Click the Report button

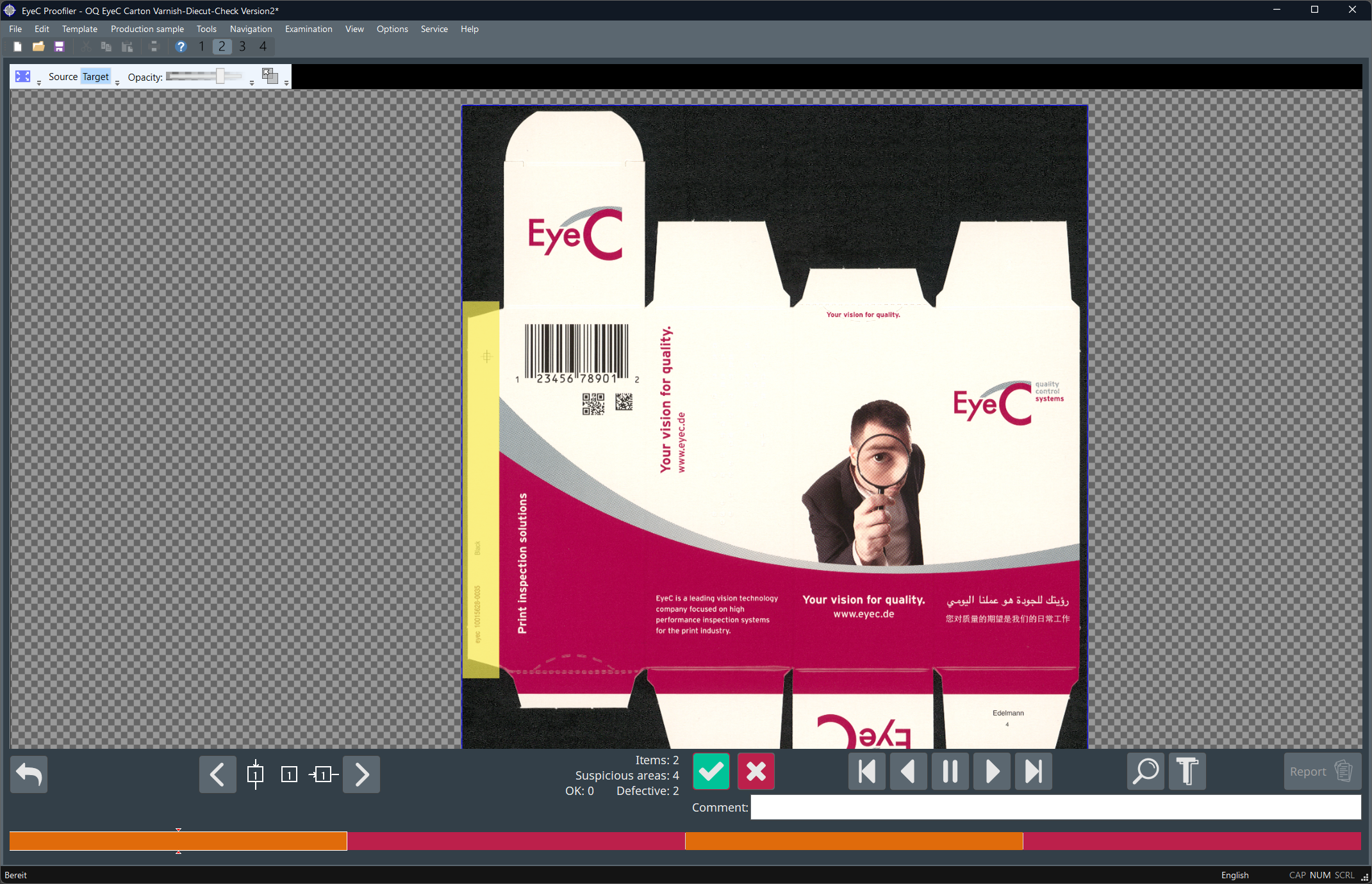point(1323,771)
